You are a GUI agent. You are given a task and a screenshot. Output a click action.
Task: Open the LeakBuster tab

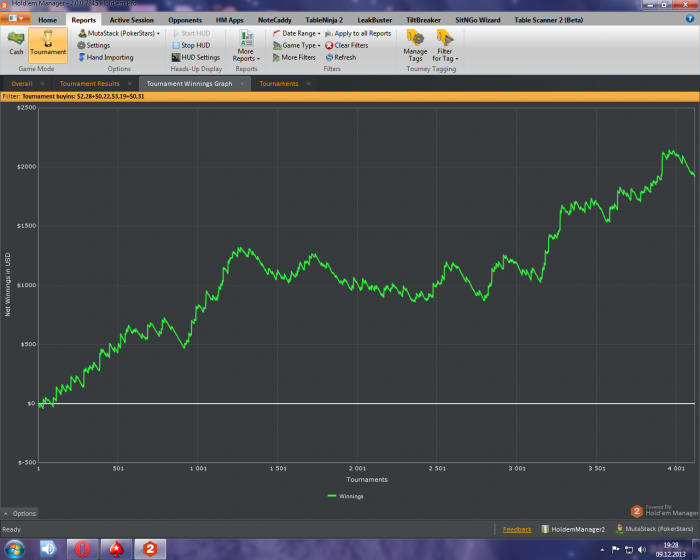coord(375,20)
